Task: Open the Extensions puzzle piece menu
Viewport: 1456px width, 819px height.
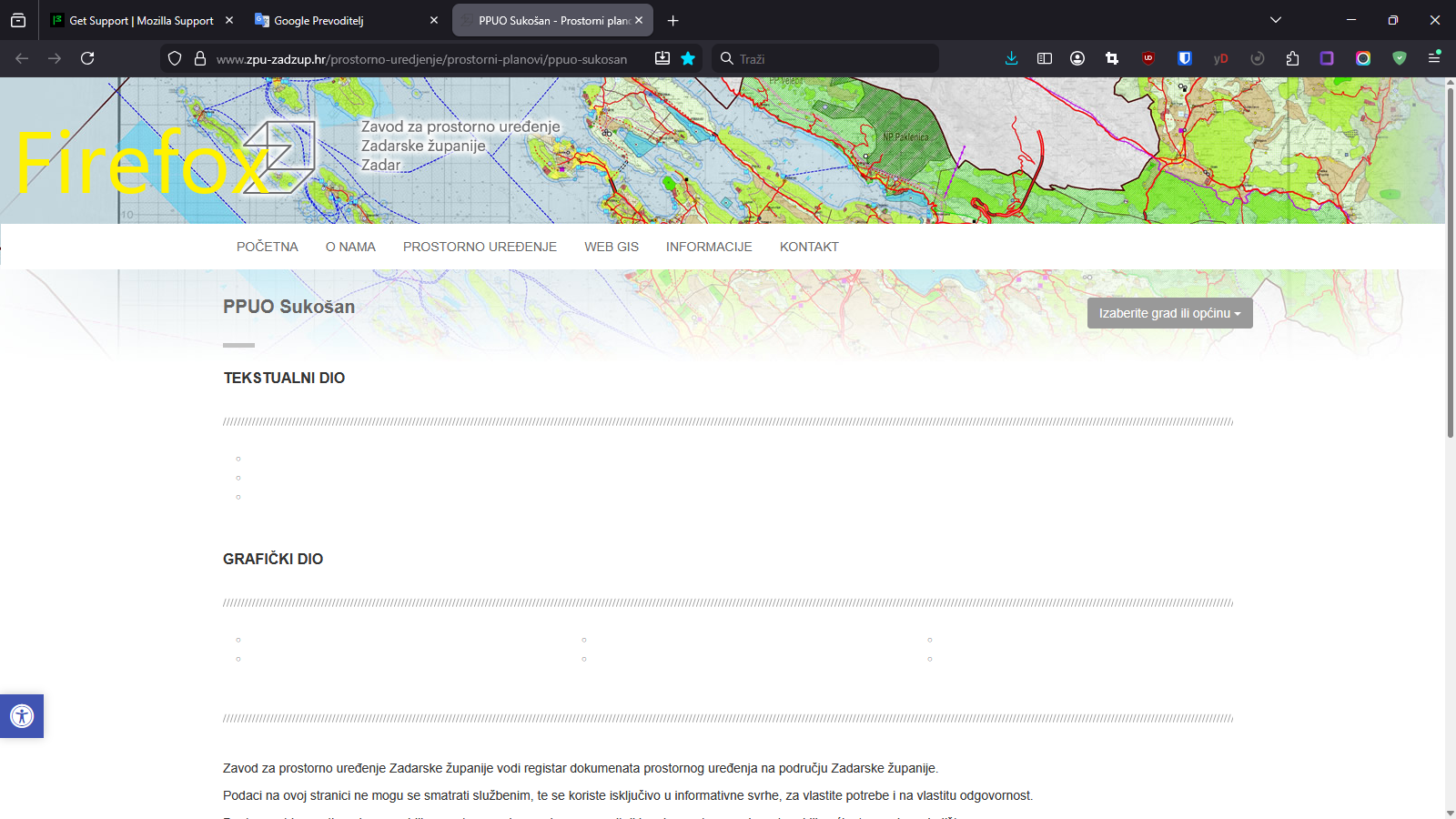Action: tap(1292, 58)
